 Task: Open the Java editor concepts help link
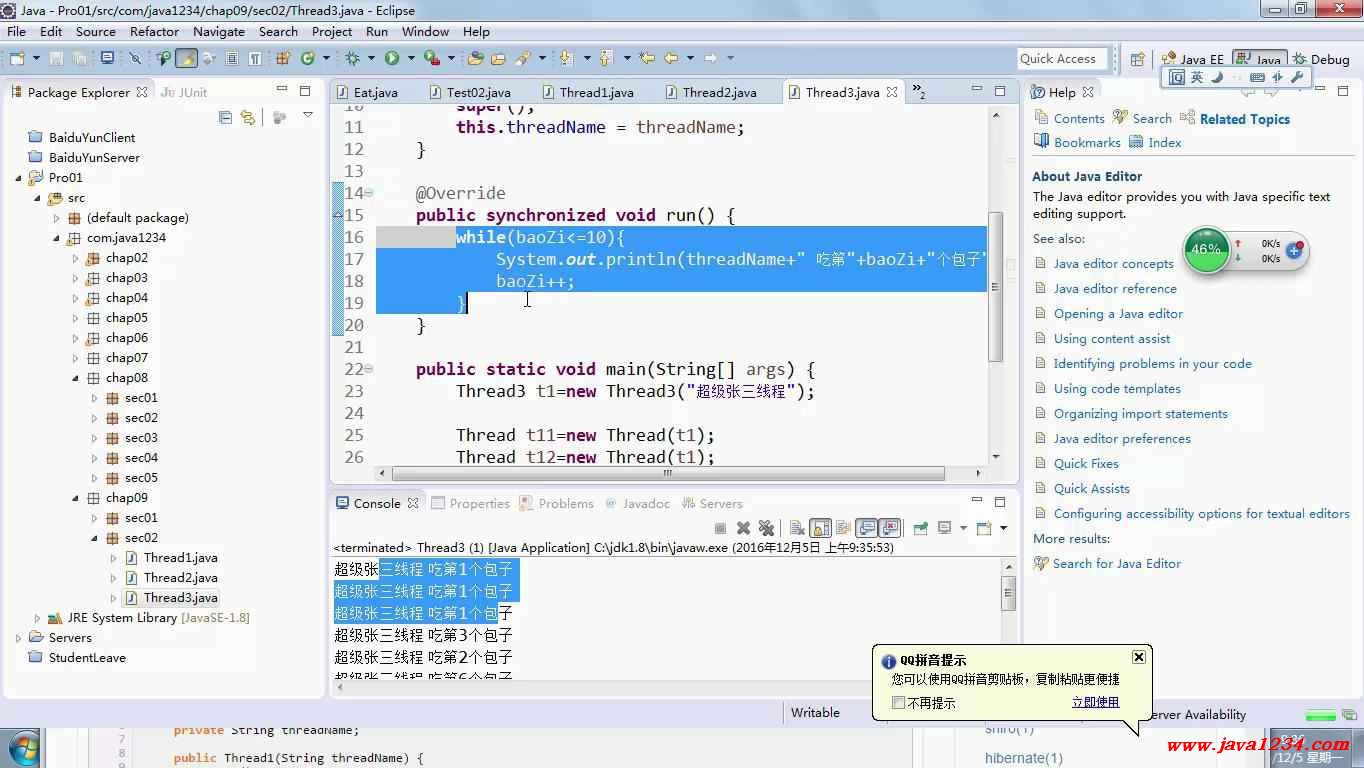point(1113,264)
